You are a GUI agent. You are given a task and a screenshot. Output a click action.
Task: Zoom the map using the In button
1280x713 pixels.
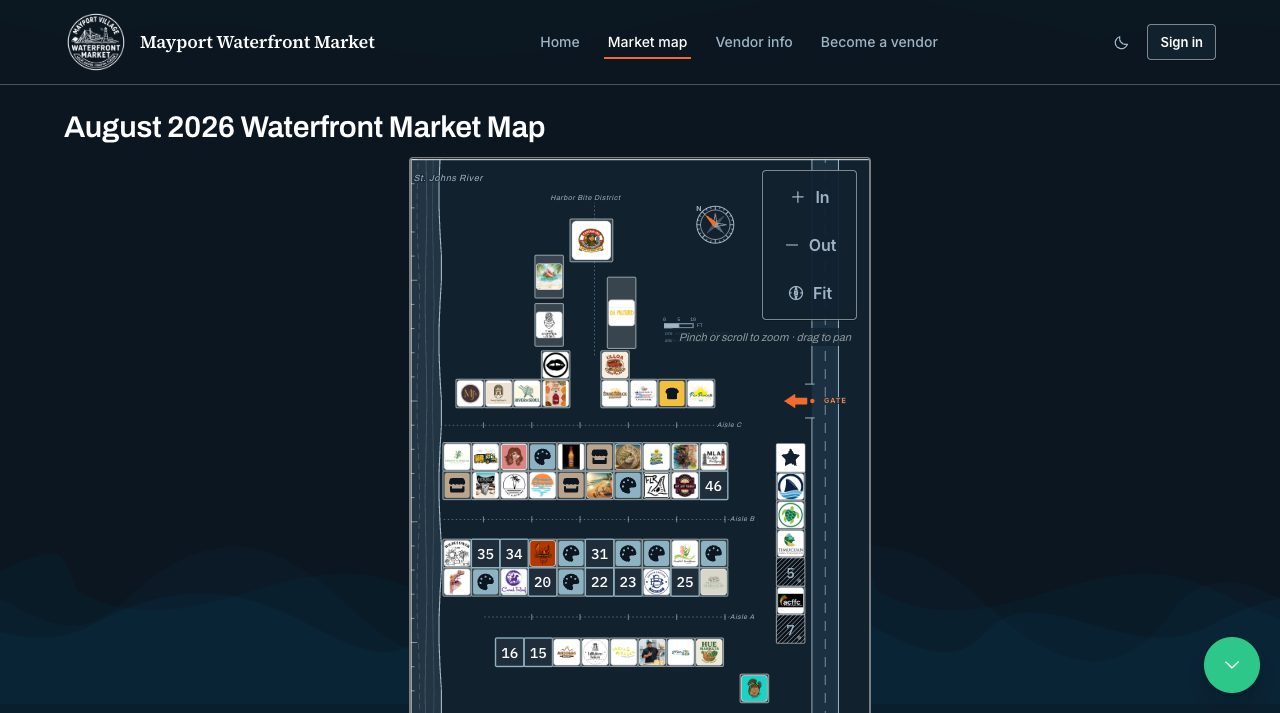click(810, 197)
